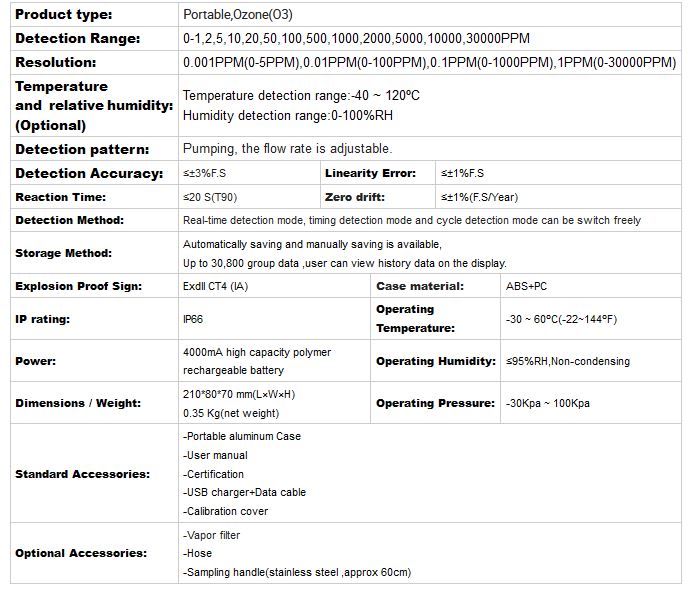Select the '≤±3%F.S' accuracy value

point(205,173)
